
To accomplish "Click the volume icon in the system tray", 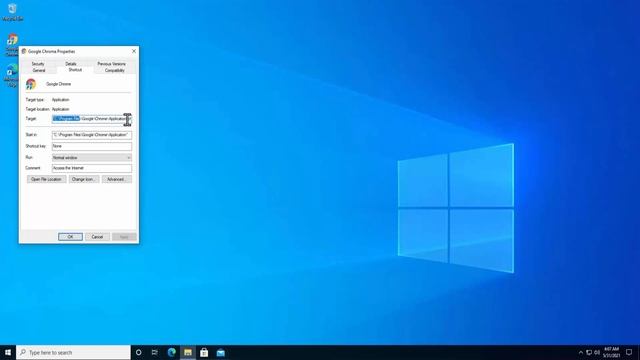I will coord(597,352).
